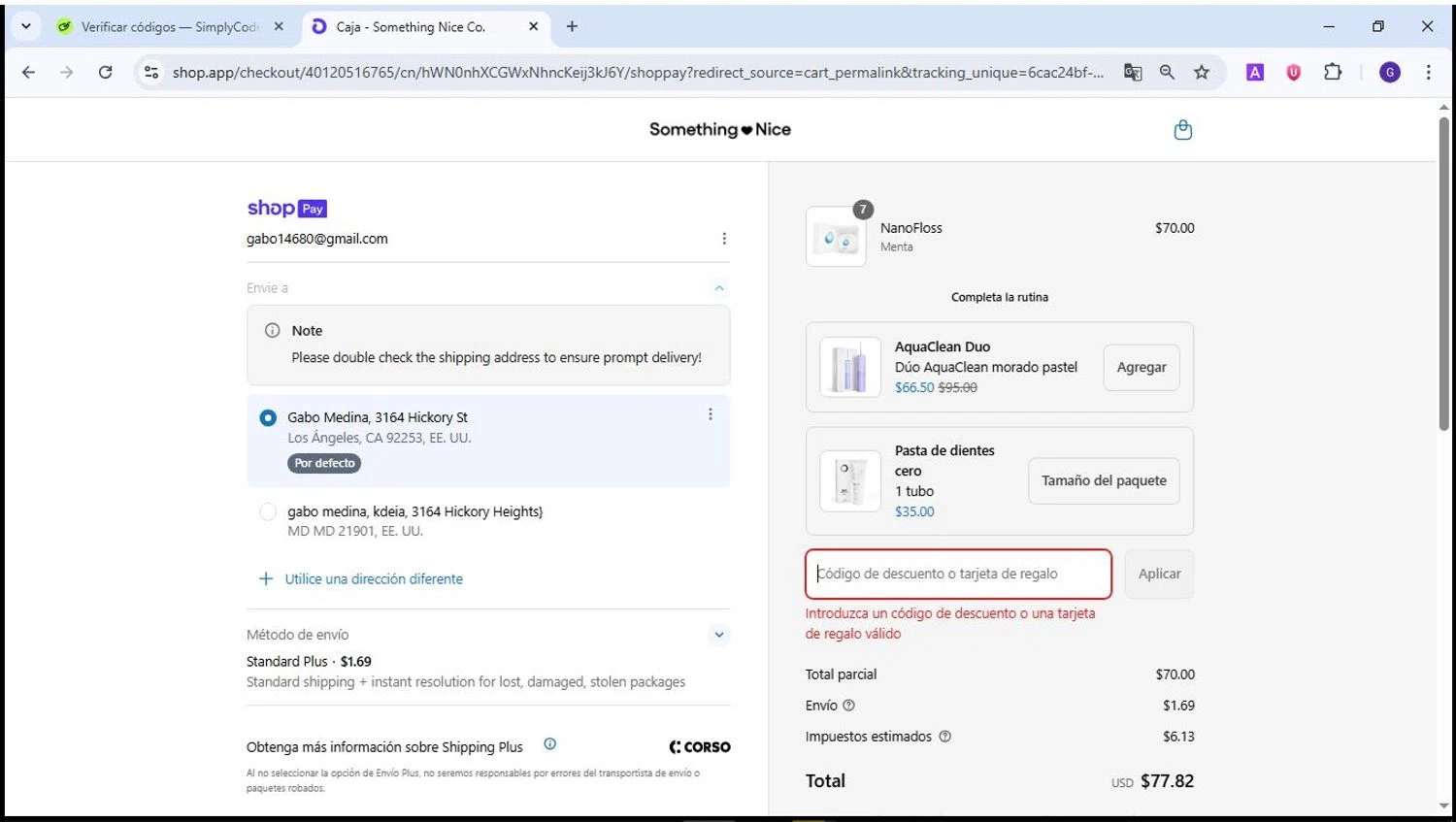Image resolution: width=1456 pixels, height=822 pixels.
Task: Click the browser address bar URL
Action: click(x=638, y=72)
